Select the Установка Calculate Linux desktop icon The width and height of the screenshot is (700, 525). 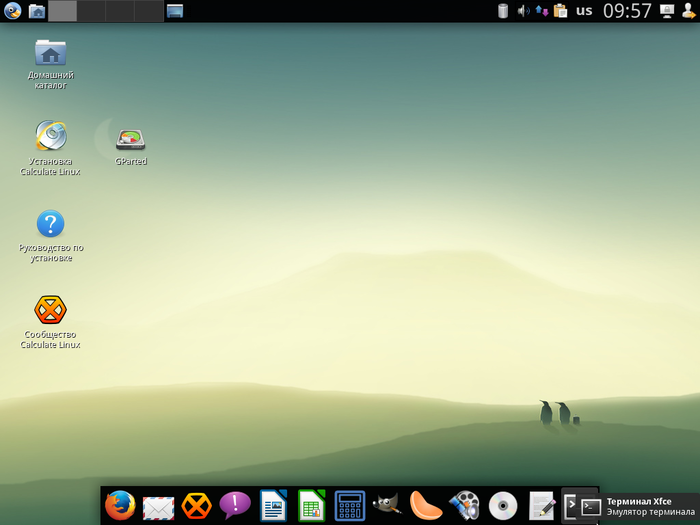click(x=50, y=148)
